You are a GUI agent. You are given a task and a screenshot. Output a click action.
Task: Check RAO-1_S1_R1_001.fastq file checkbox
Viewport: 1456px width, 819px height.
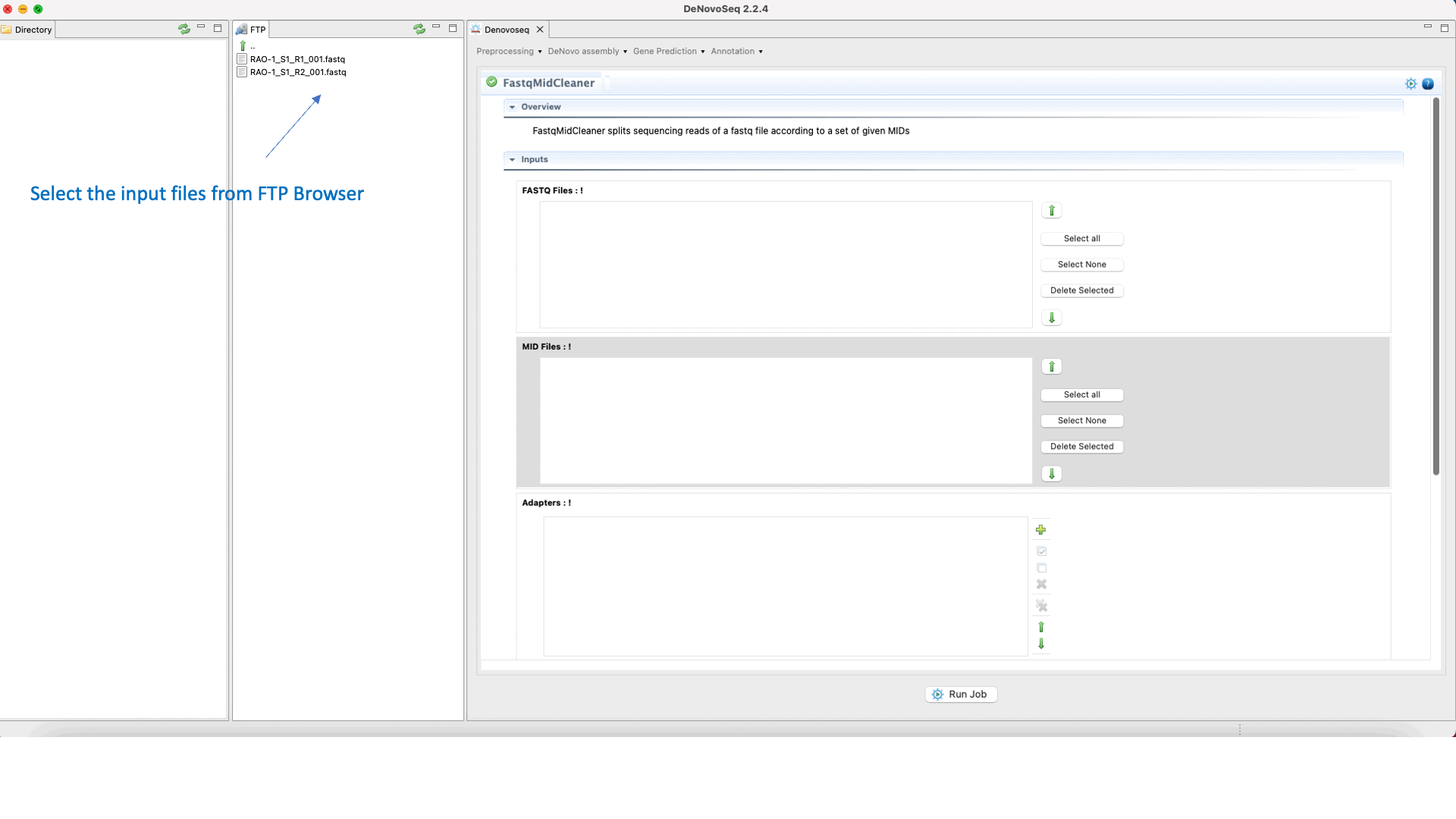click(x=243, y=59)
